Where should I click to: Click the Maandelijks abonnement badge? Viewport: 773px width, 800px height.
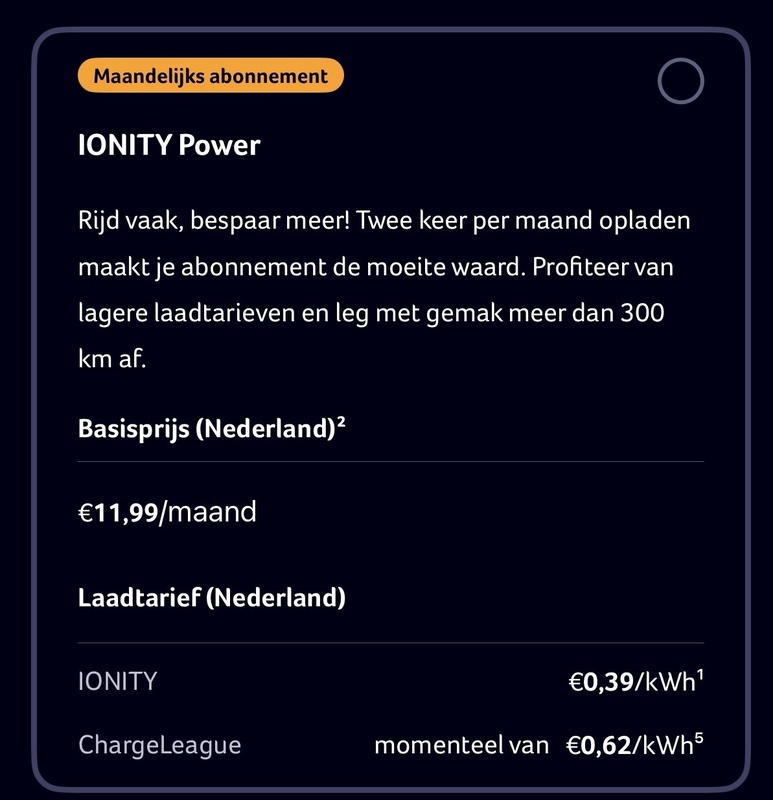[210, 74]
